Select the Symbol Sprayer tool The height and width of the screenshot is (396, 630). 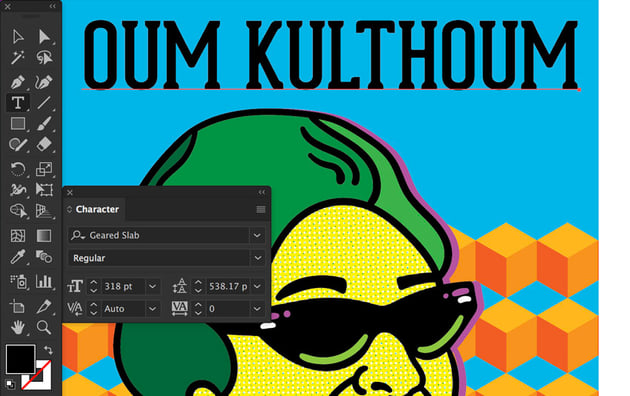pos(18,282)
